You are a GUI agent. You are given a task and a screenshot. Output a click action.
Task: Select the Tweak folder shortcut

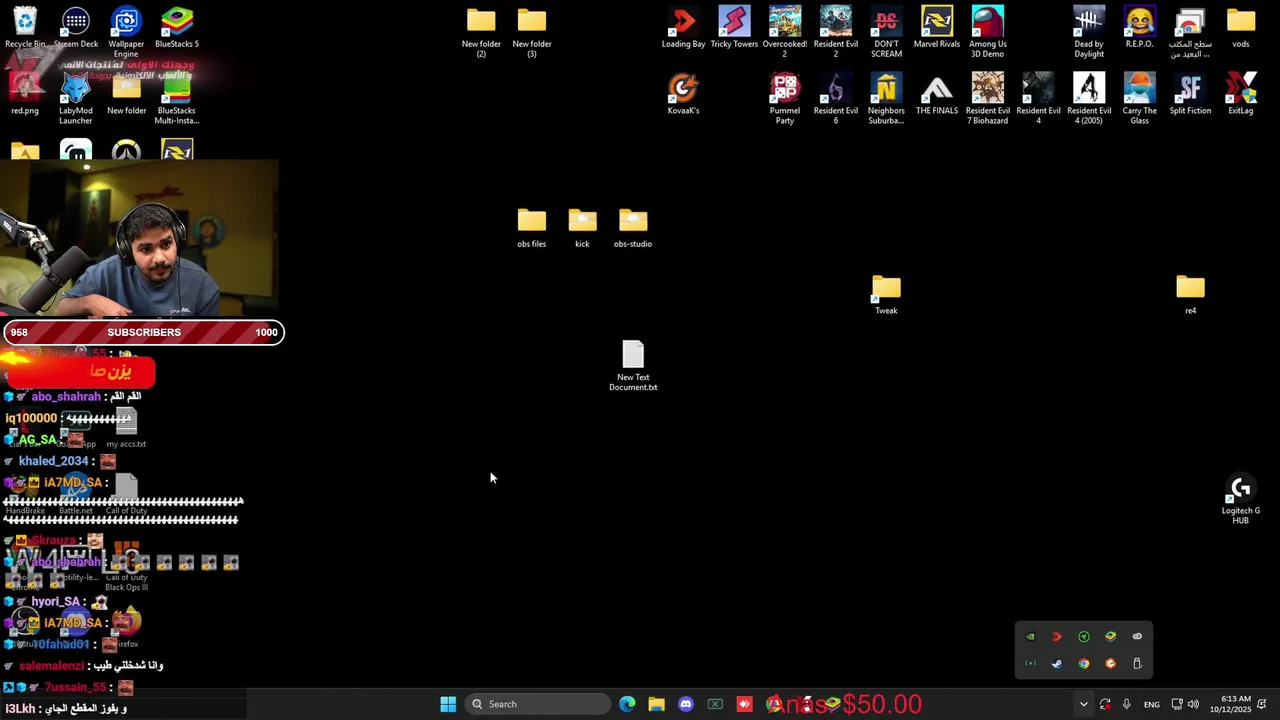[886, 295]
